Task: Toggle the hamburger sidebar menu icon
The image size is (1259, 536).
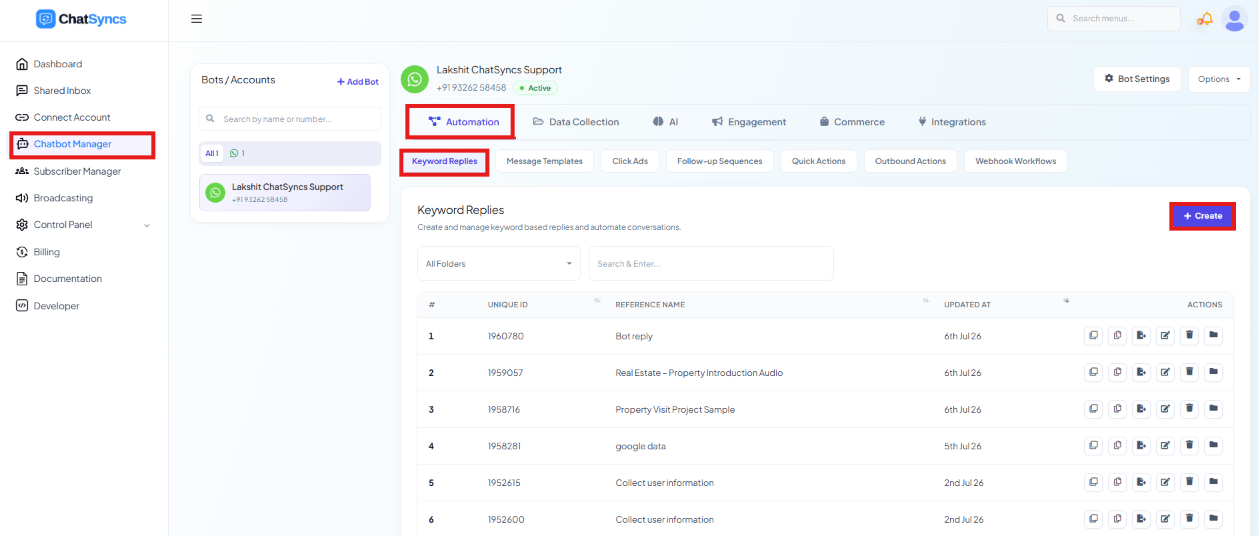Action: [196, 19]
